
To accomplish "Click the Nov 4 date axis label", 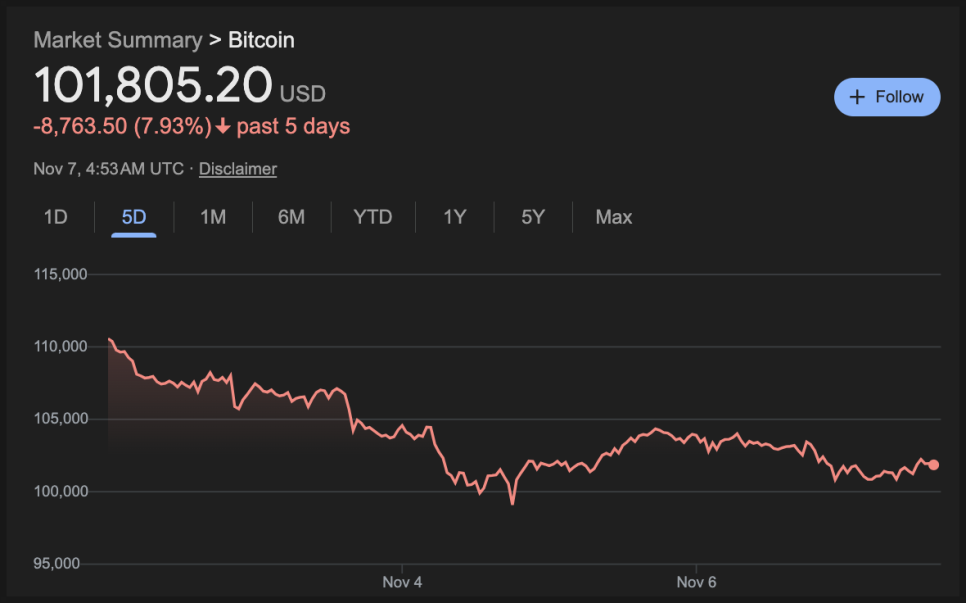I will click(402, 582).
